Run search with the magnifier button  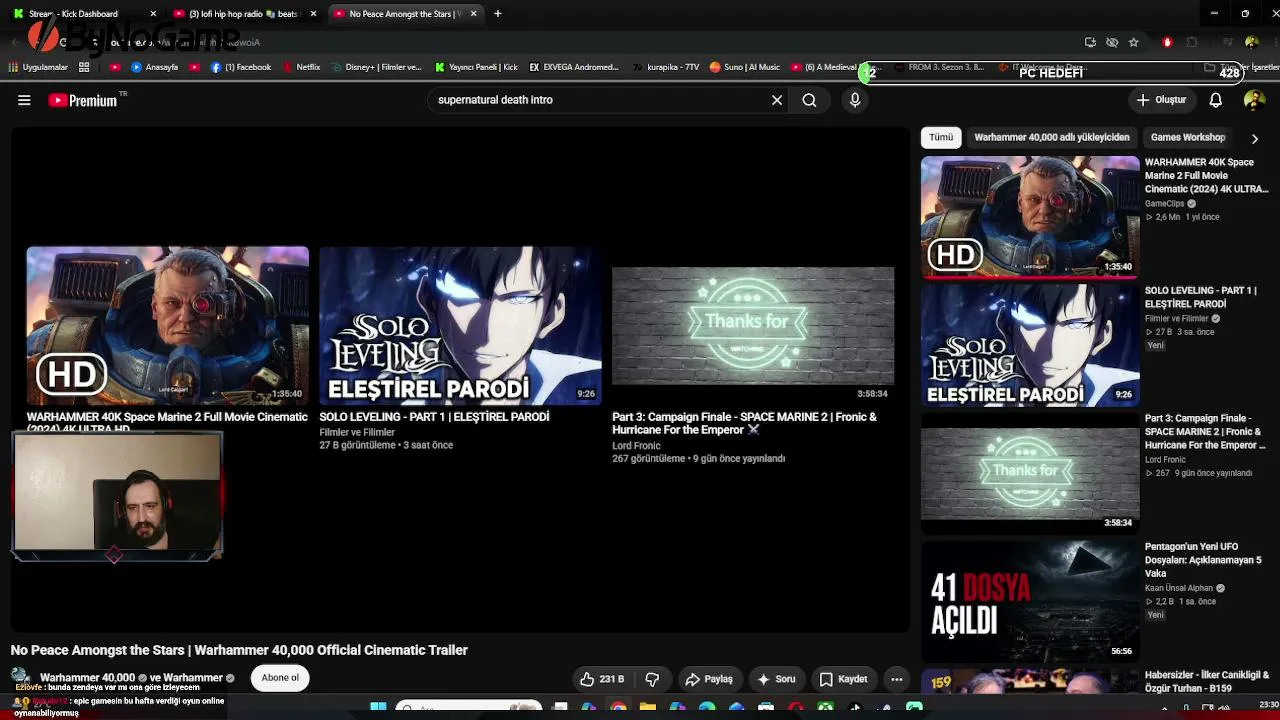[x=809, y=100]
